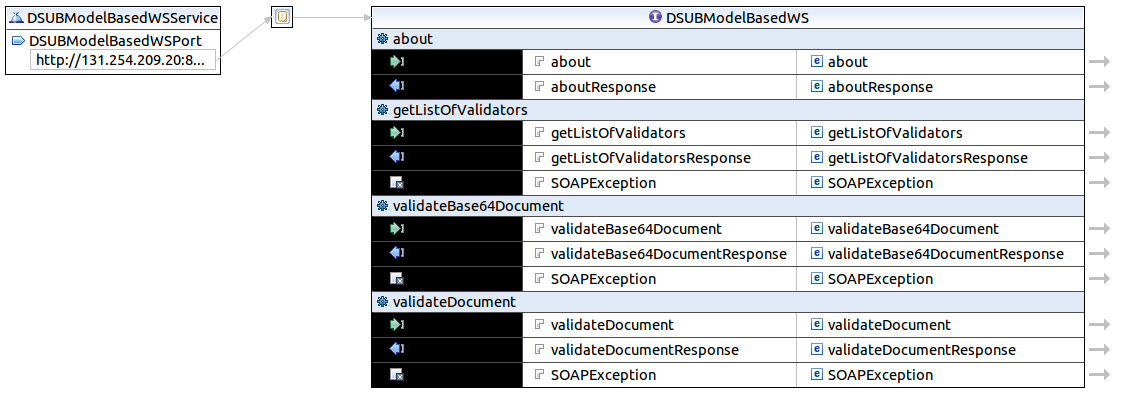Screen dimensions: 1128x403
Task: Click the element icon beside aboutResponse in the right column
Action: click(817, 87)
